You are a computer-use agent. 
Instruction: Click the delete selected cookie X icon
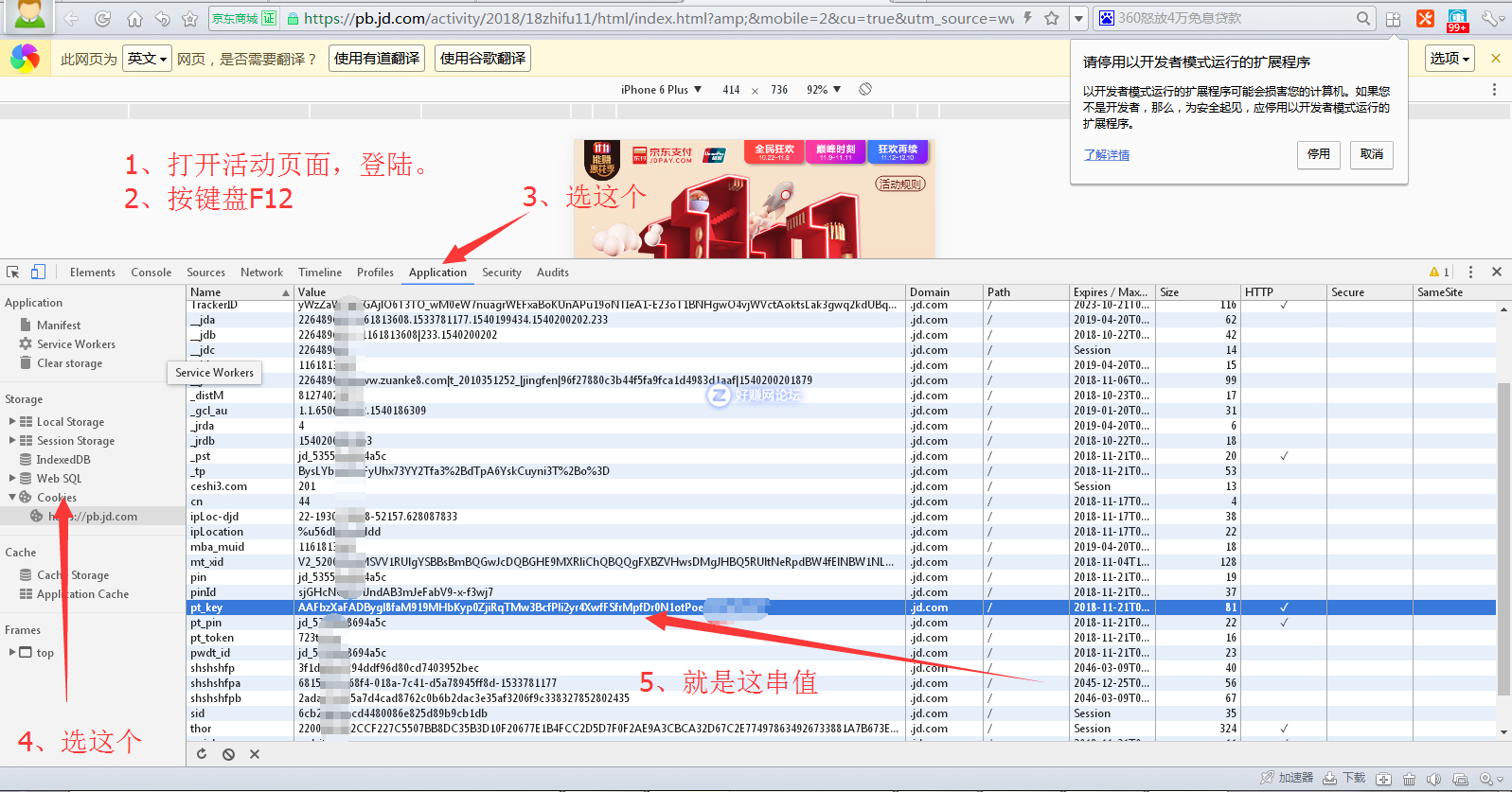pos(254,754)
